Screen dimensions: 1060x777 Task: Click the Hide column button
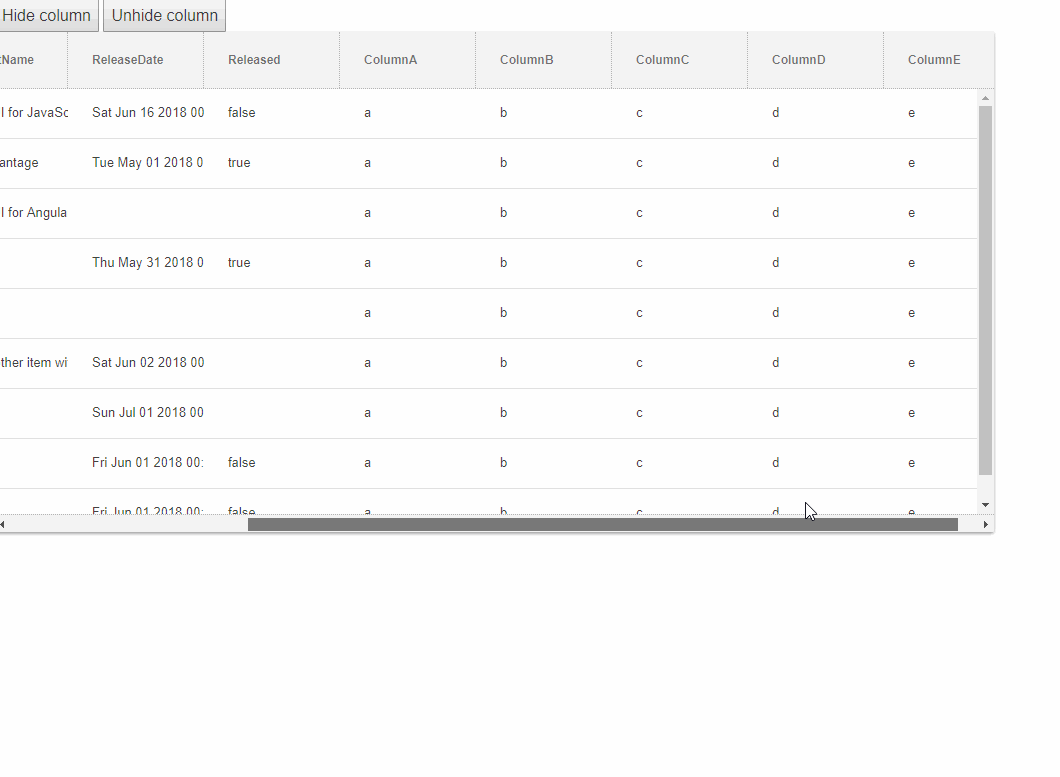48,15
